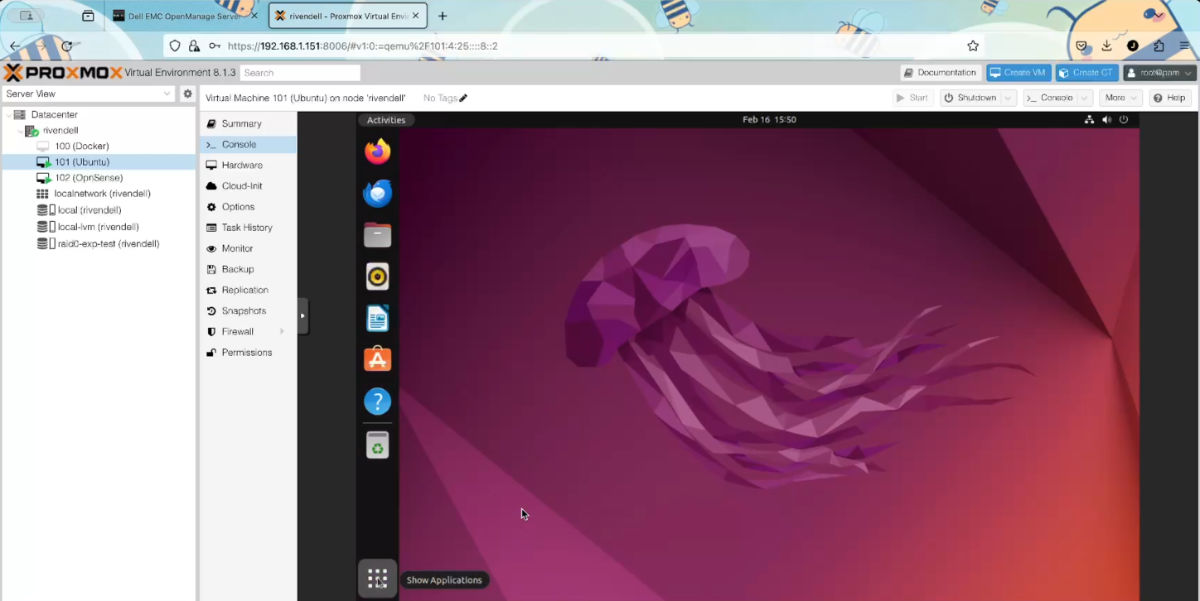The height and width of the screenshot is (601, 1200).
Task: Open the Ubuntu system status menu
Action: click(x=1105, y=119)
